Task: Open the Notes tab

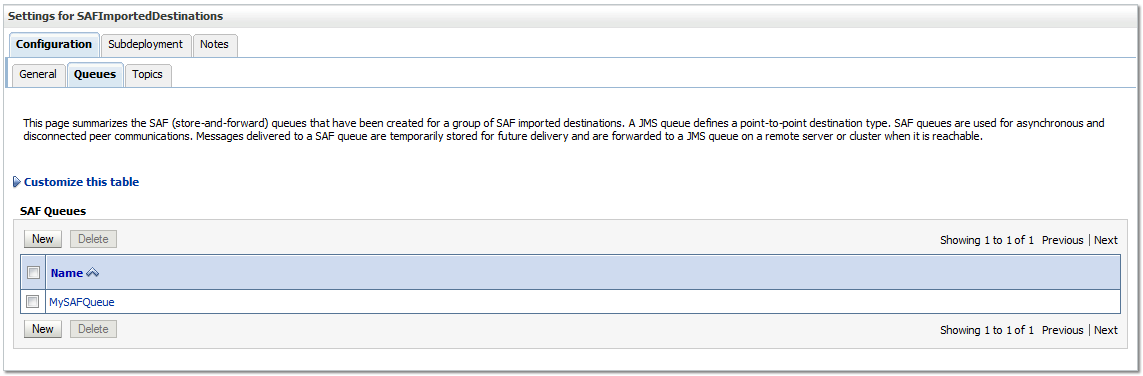Action: pos(214,44)
